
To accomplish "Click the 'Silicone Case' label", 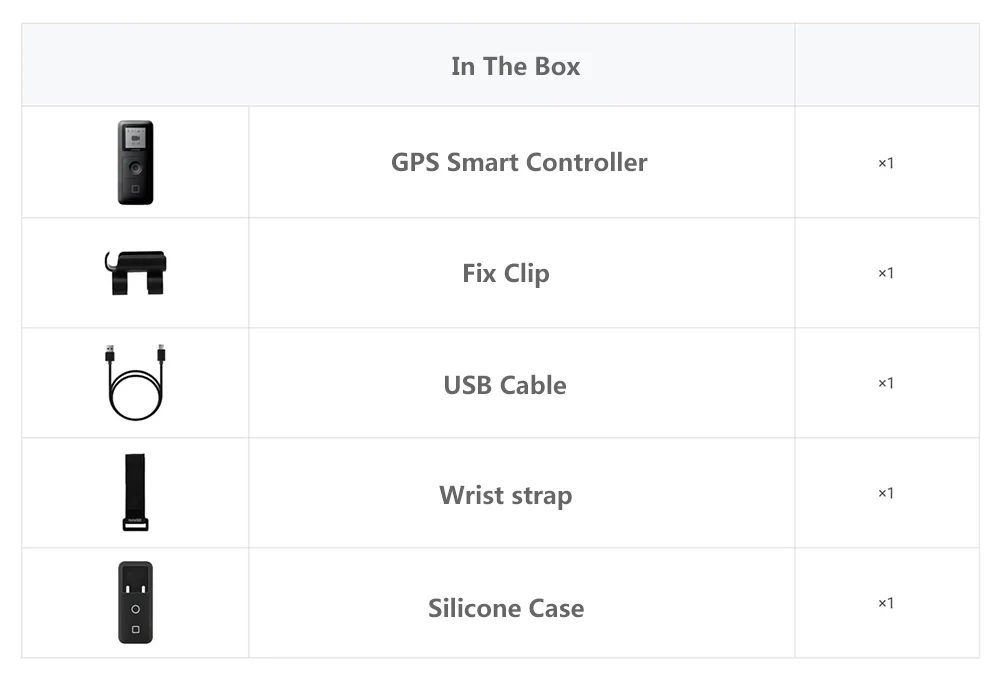I will click(x=506, y=608).
